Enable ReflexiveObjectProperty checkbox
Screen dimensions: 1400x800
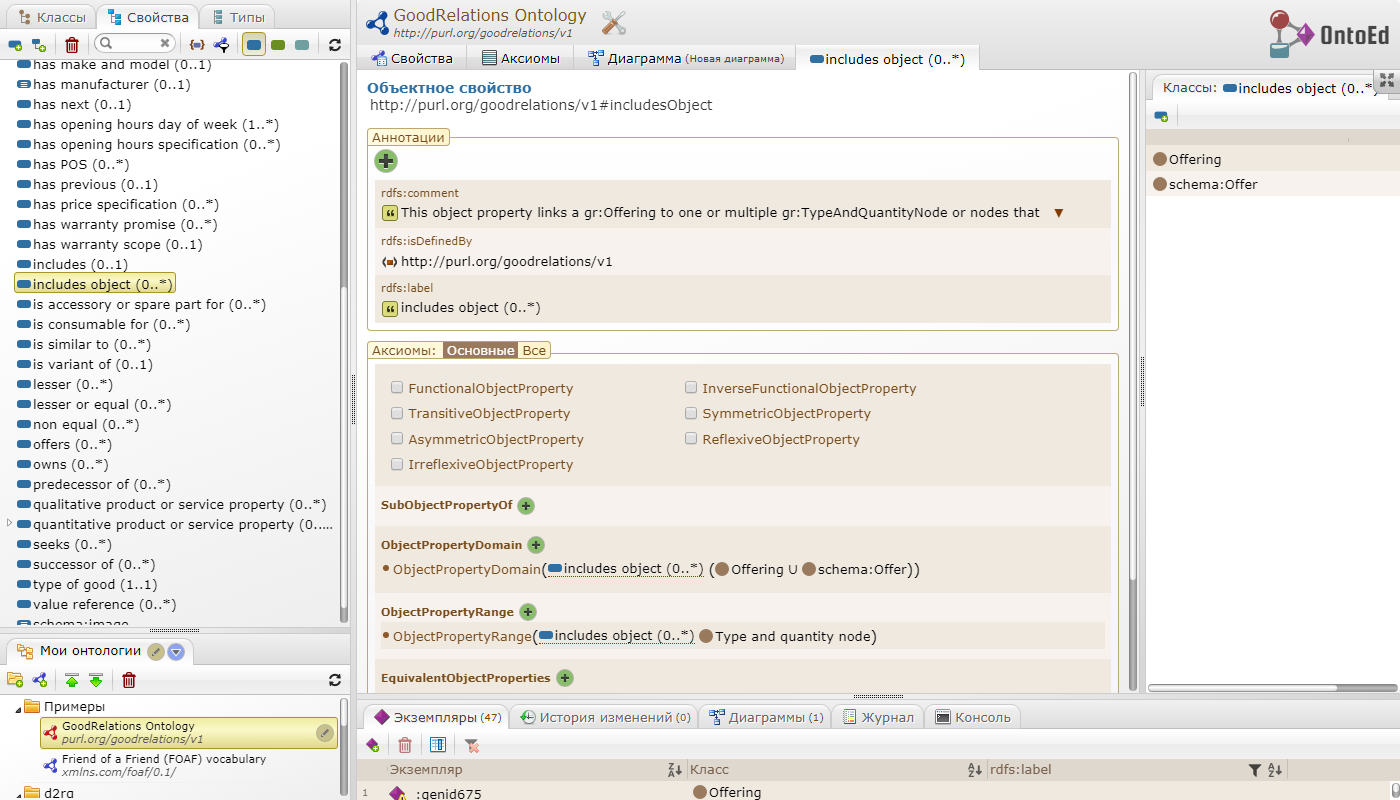coord(692,438)
